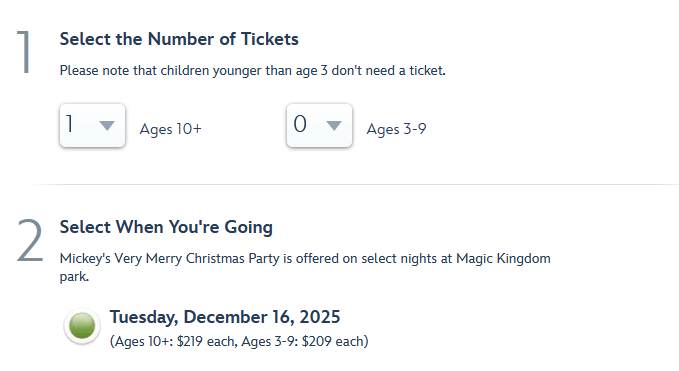
Task: Click the arrow on the Ages 3-9 selector
Action: click(x=333, y=126)
